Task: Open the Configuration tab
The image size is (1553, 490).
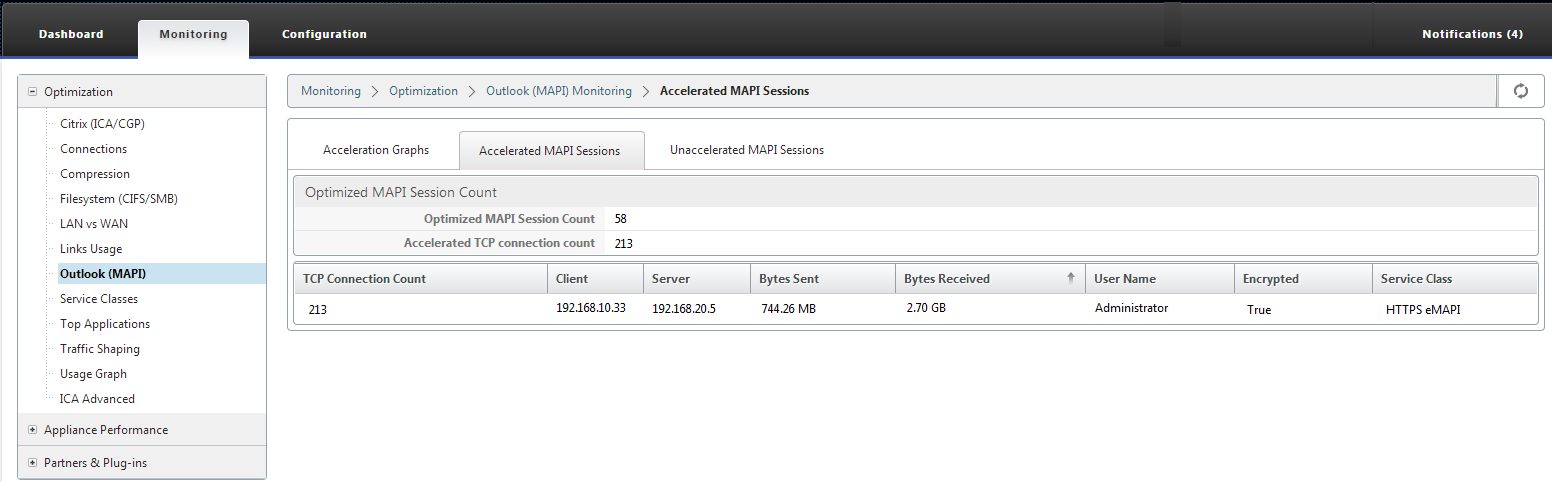Action: 324,35
